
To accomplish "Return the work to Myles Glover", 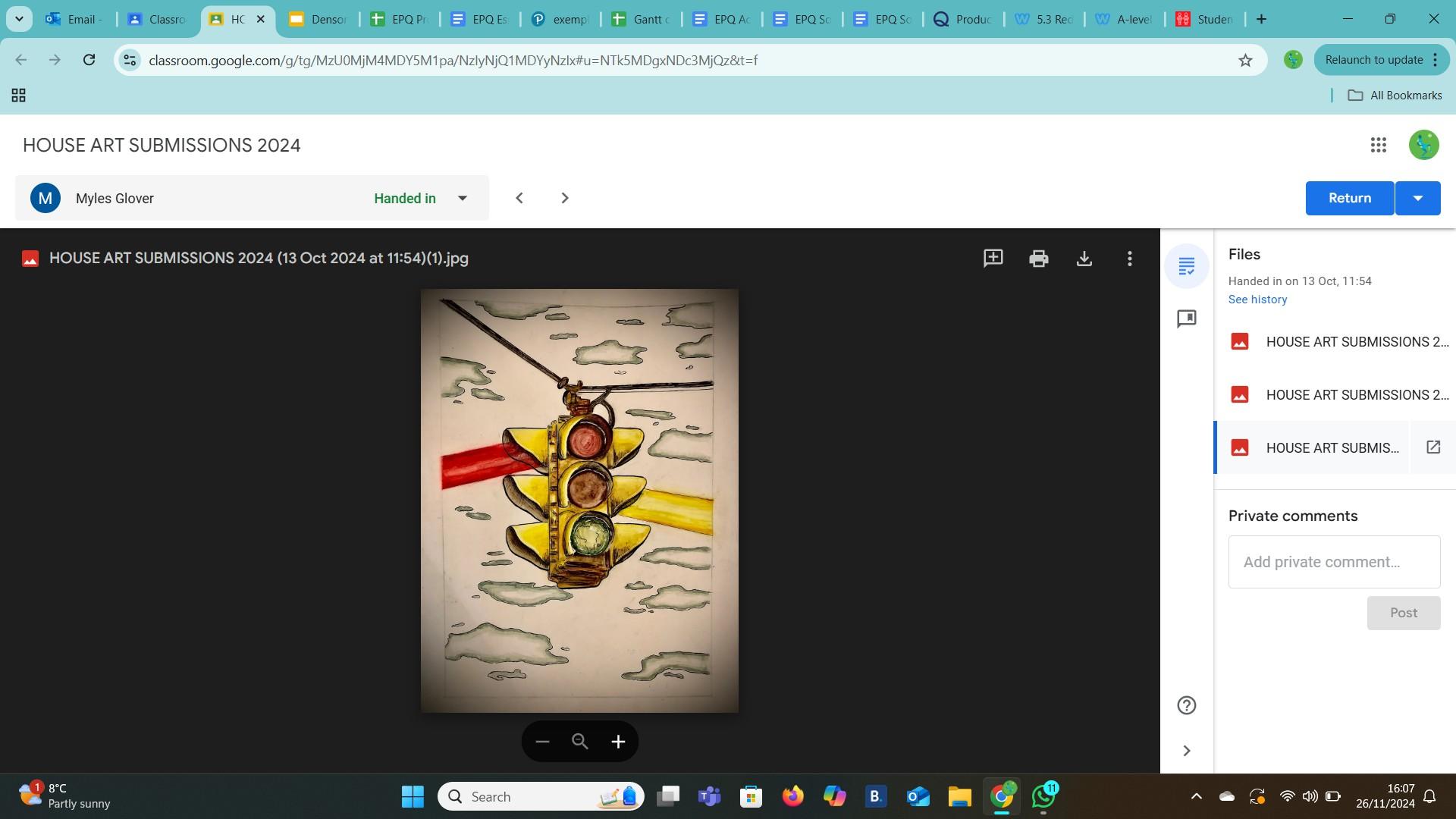I will [1349, 198].
